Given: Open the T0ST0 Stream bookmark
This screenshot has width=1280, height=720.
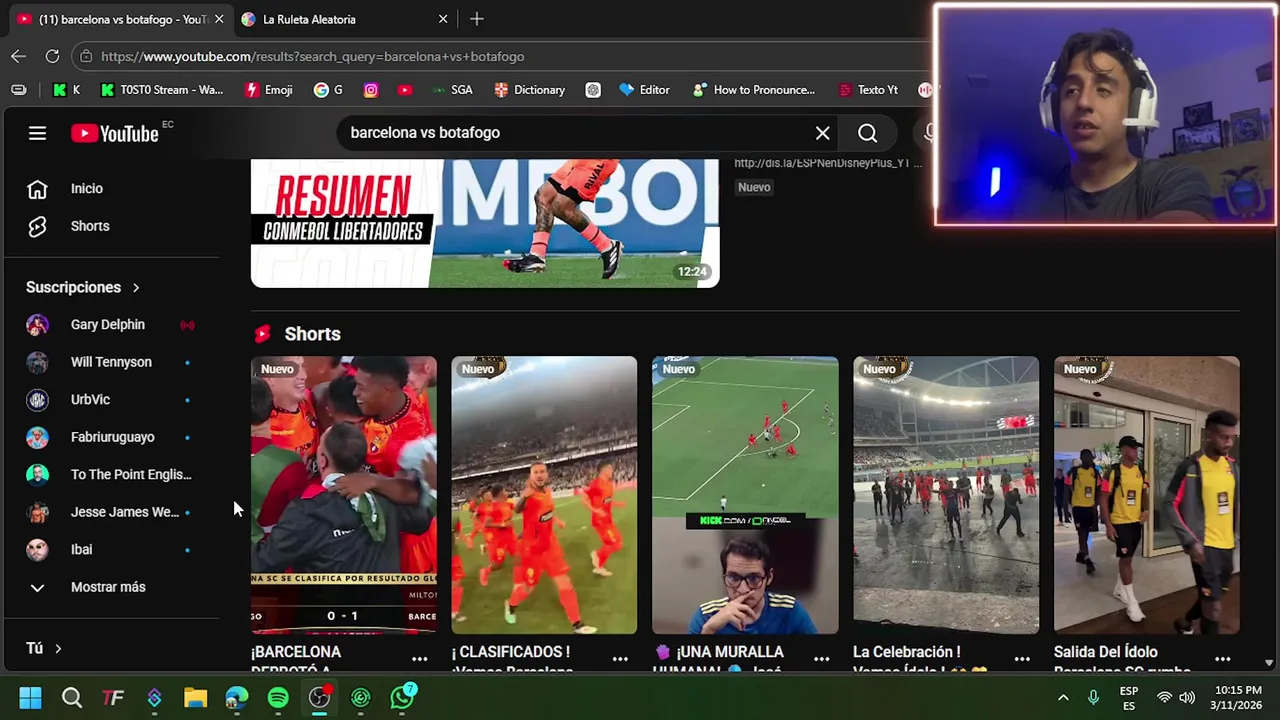Looking at the screenshot, I should tap(162, 90).
